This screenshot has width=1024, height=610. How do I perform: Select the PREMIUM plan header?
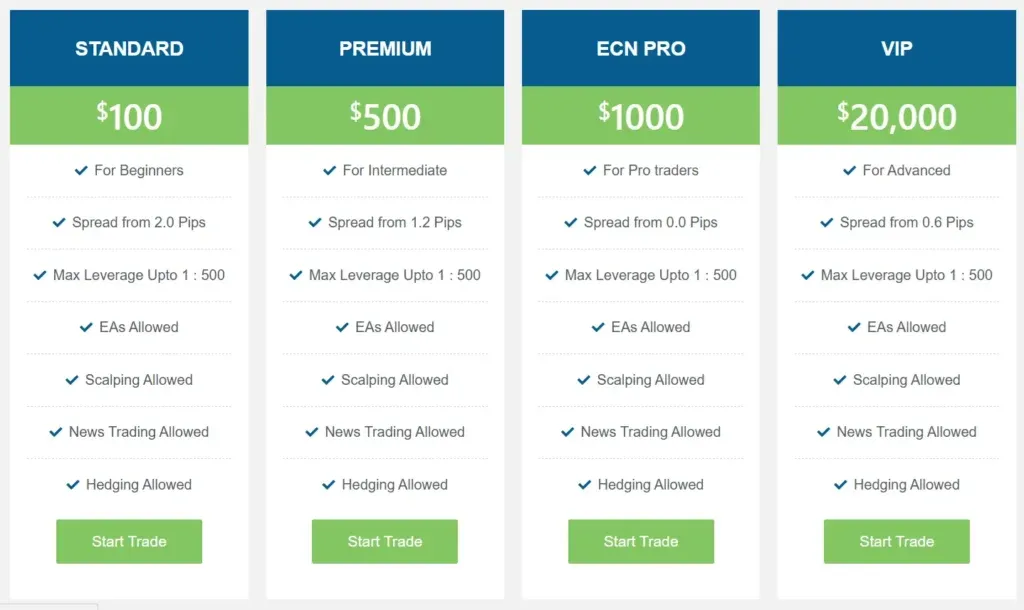tap(385, 48)
